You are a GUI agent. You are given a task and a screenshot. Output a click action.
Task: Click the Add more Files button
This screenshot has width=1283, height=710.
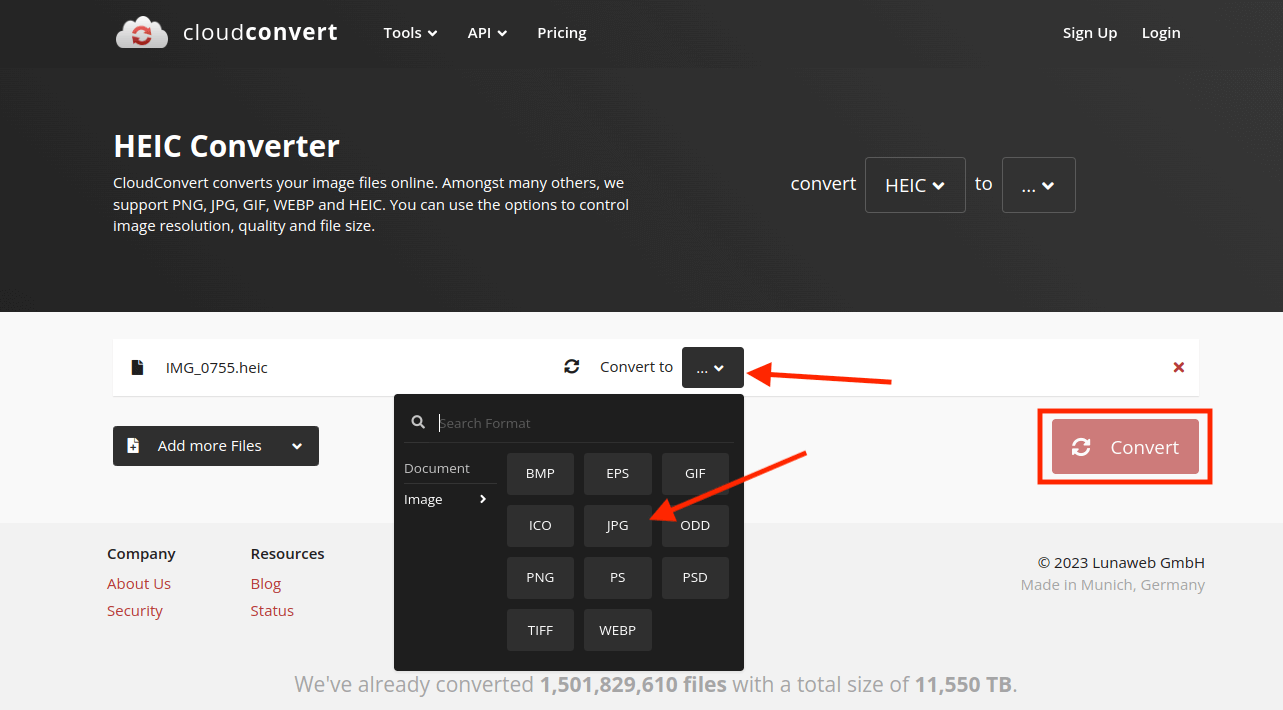(x=216, y=446)
